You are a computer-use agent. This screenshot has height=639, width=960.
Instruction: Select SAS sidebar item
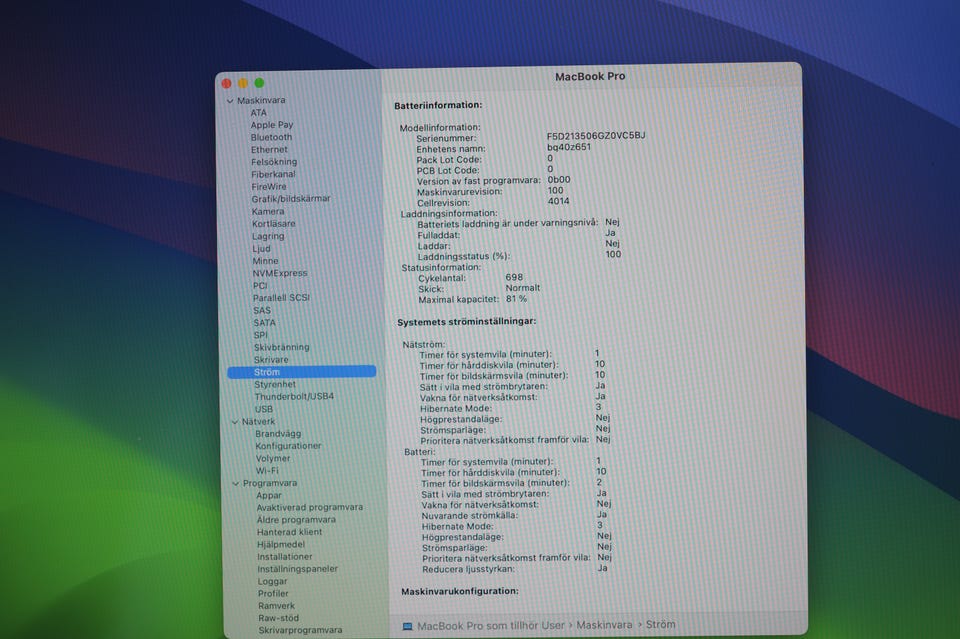tap(262, 310)
